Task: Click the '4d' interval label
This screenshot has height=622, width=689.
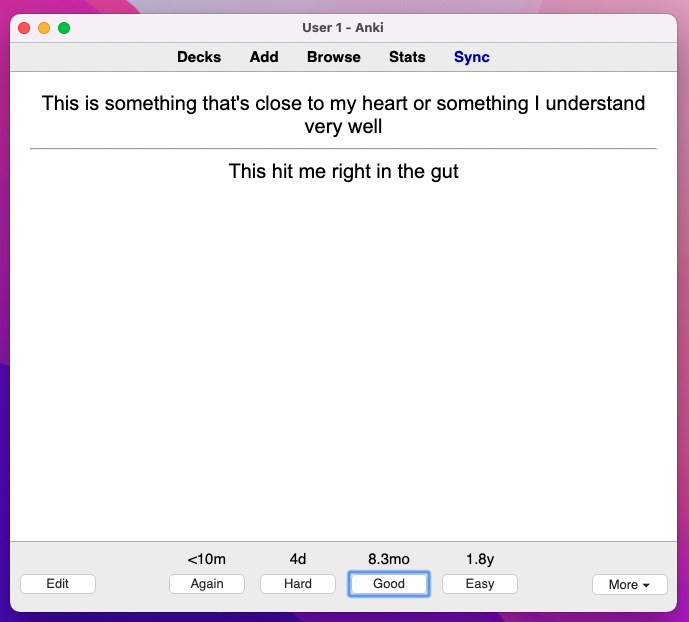Action: coord(298,559)
